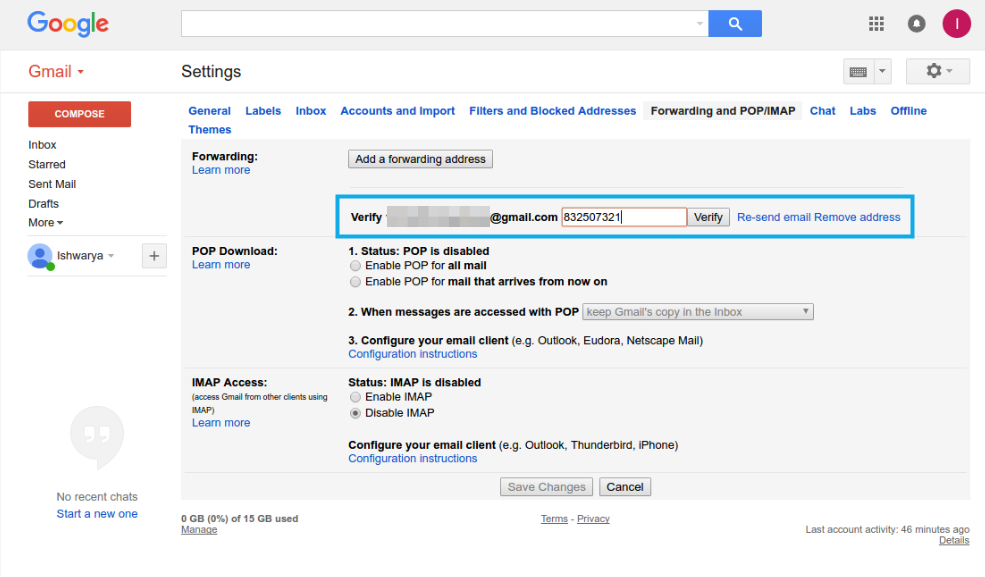
Task: Open the Drafts folder
Action: (43, 204)
